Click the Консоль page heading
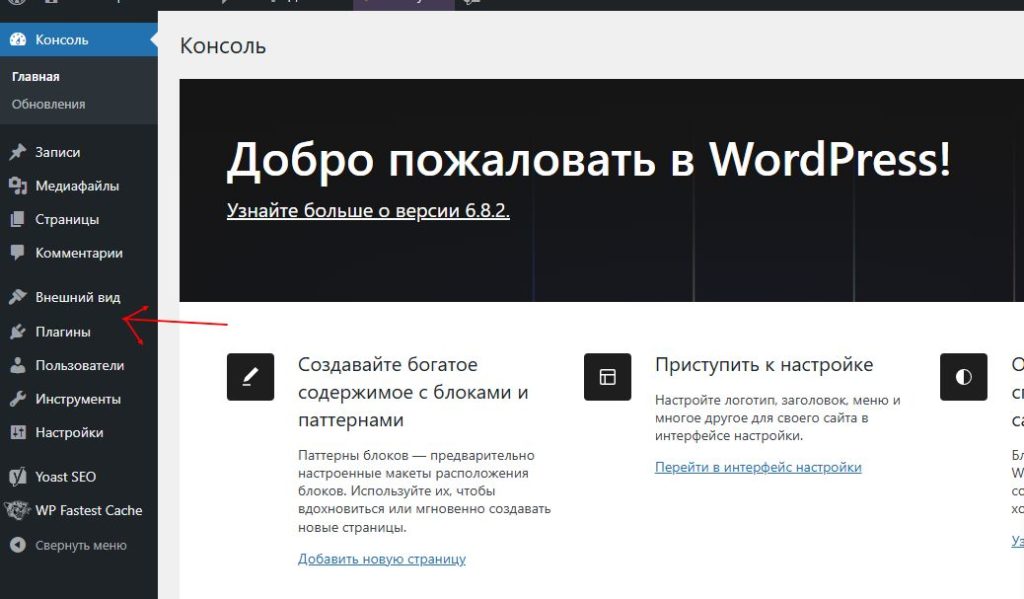This screenshot has width=1024, height=599. click(x=223, y=46)
